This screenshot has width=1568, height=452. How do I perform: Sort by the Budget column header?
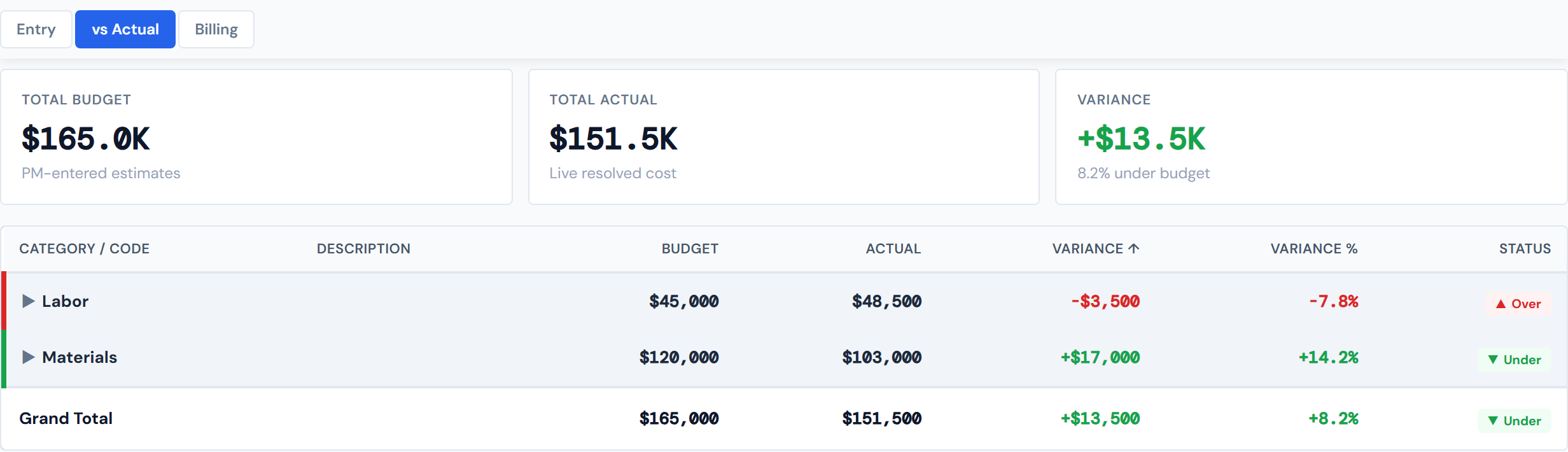click(x=690, y=248)
